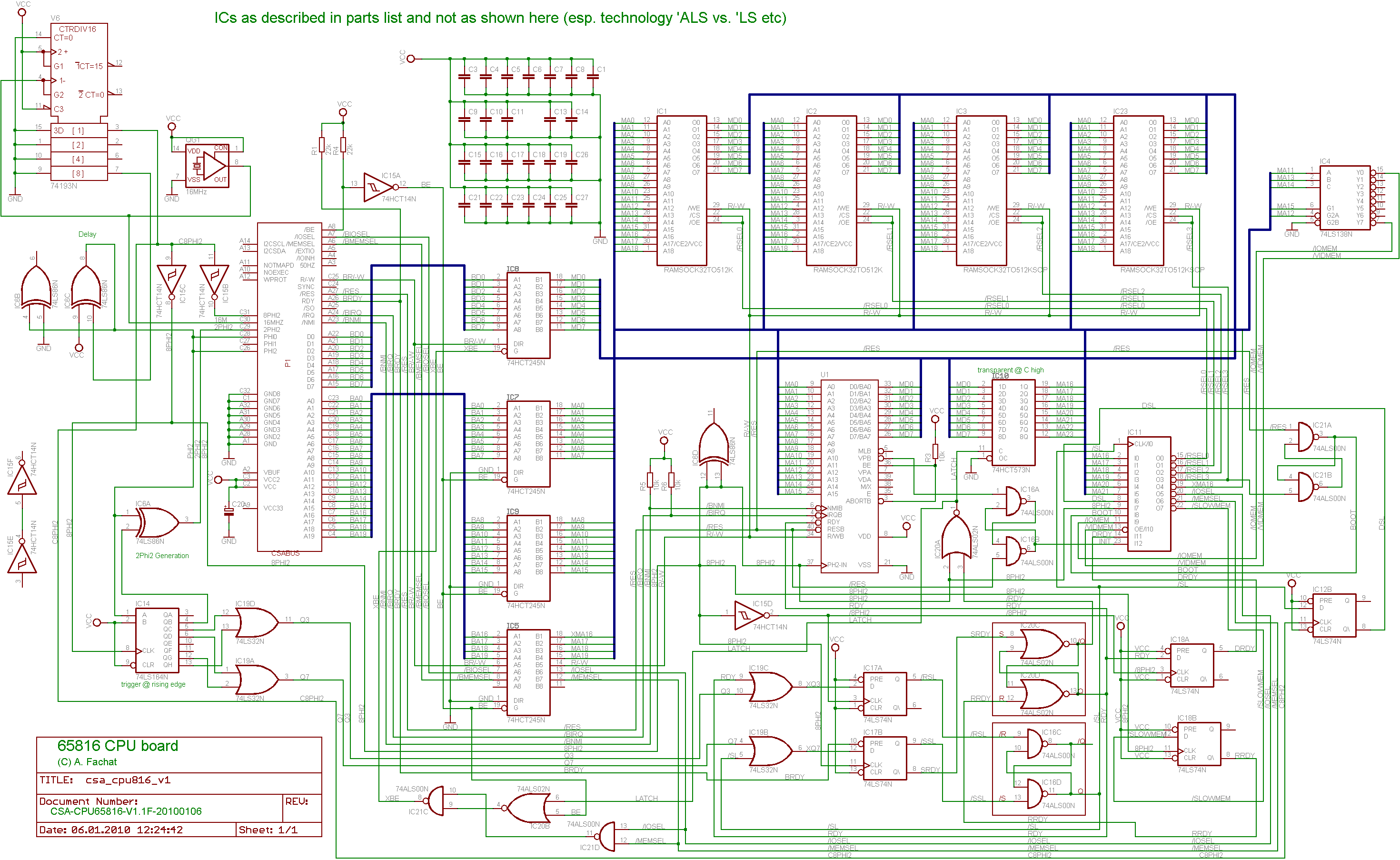Click the 16MHz oscillator QG1 symbol
This screenshot has height=860, width=1400.
click(208, 166)
